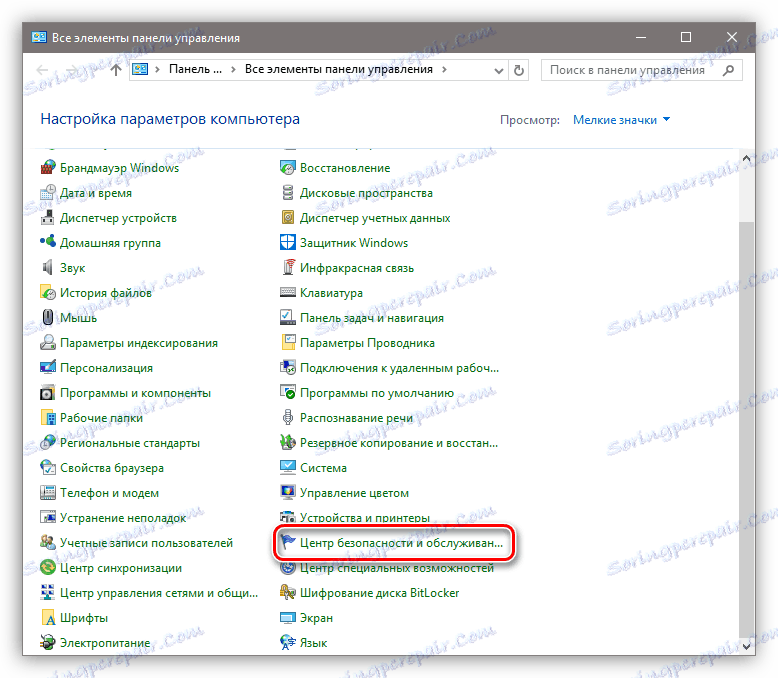Open the Параметры индексирования icon
The height and width of the screenshot is (678, 778).
click(48, 343)
